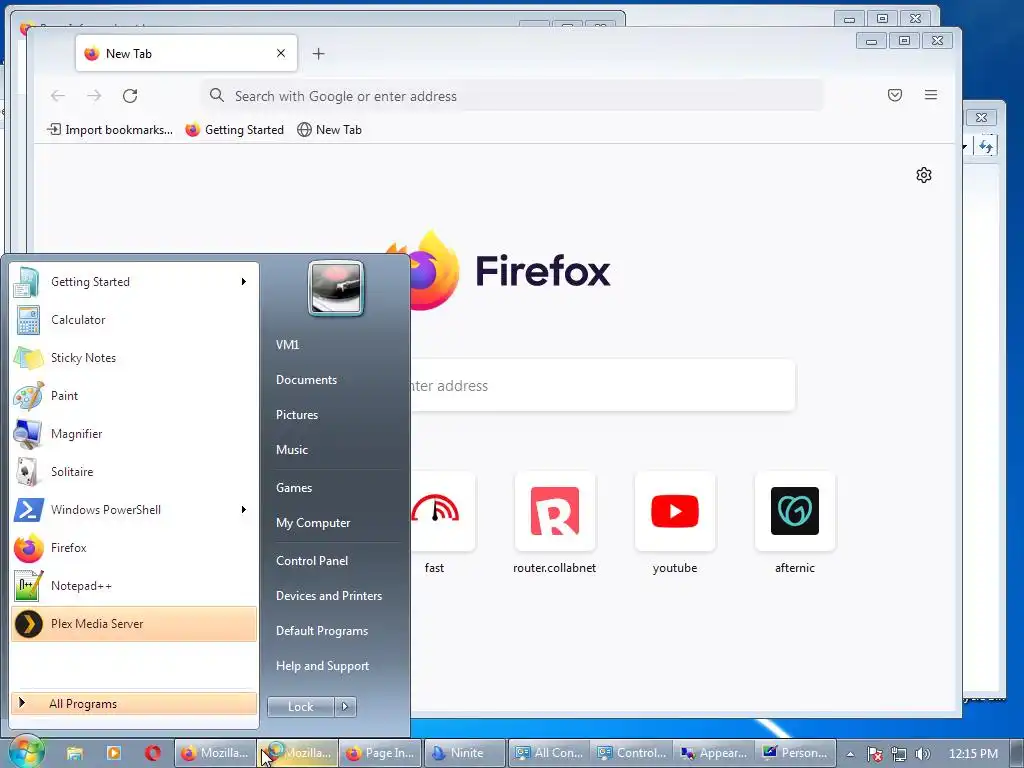This screenshot has width=1024, height=768.
Task: Open the VM1 user folder
Action: tap(287, 345)
